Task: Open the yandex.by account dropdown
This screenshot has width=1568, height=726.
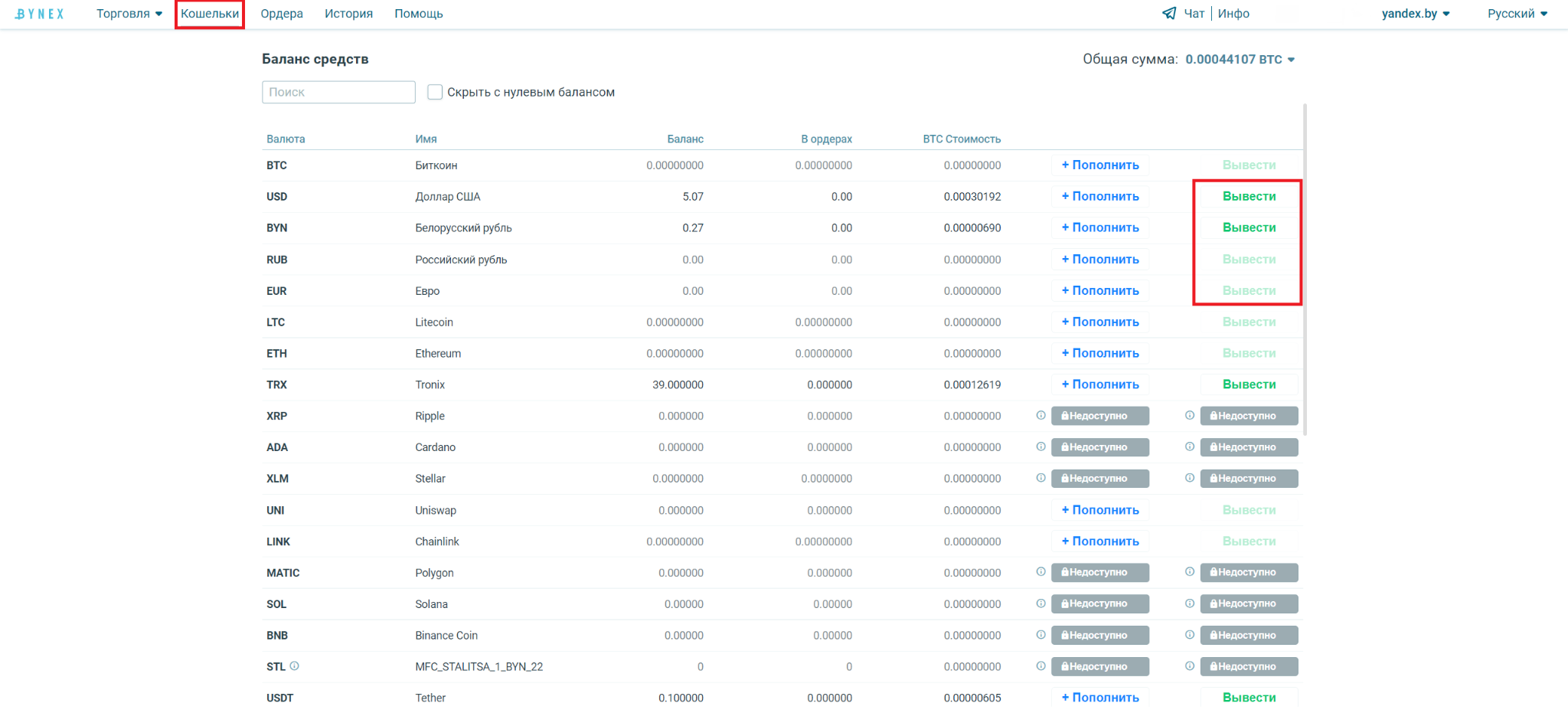Action: pos(1415,14)
